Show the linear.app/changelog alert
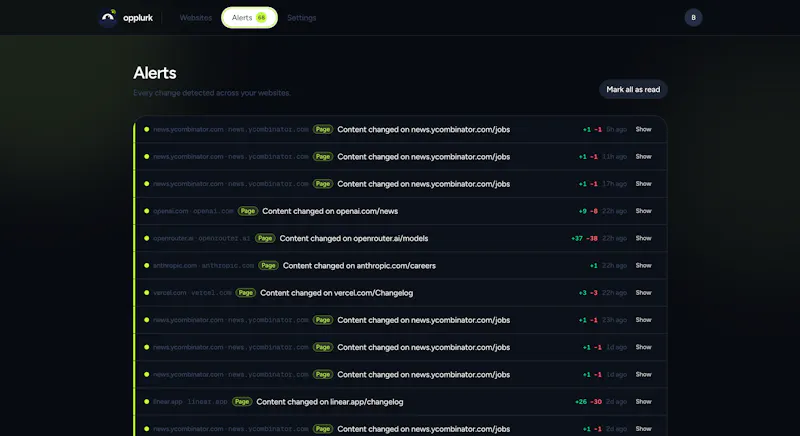 (643, 402)
